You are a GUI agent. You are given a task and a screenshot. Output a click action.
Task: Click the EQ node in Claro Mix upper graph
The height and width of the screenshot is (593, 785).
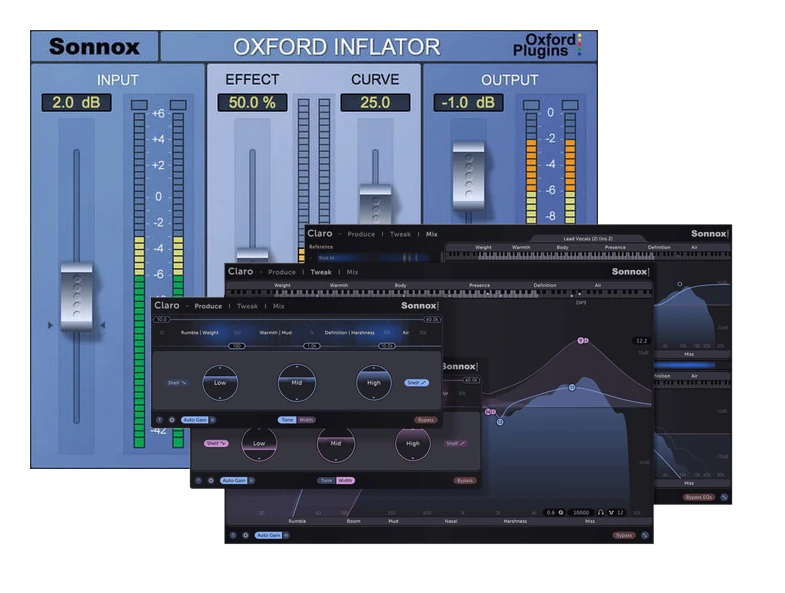(679, 284)
